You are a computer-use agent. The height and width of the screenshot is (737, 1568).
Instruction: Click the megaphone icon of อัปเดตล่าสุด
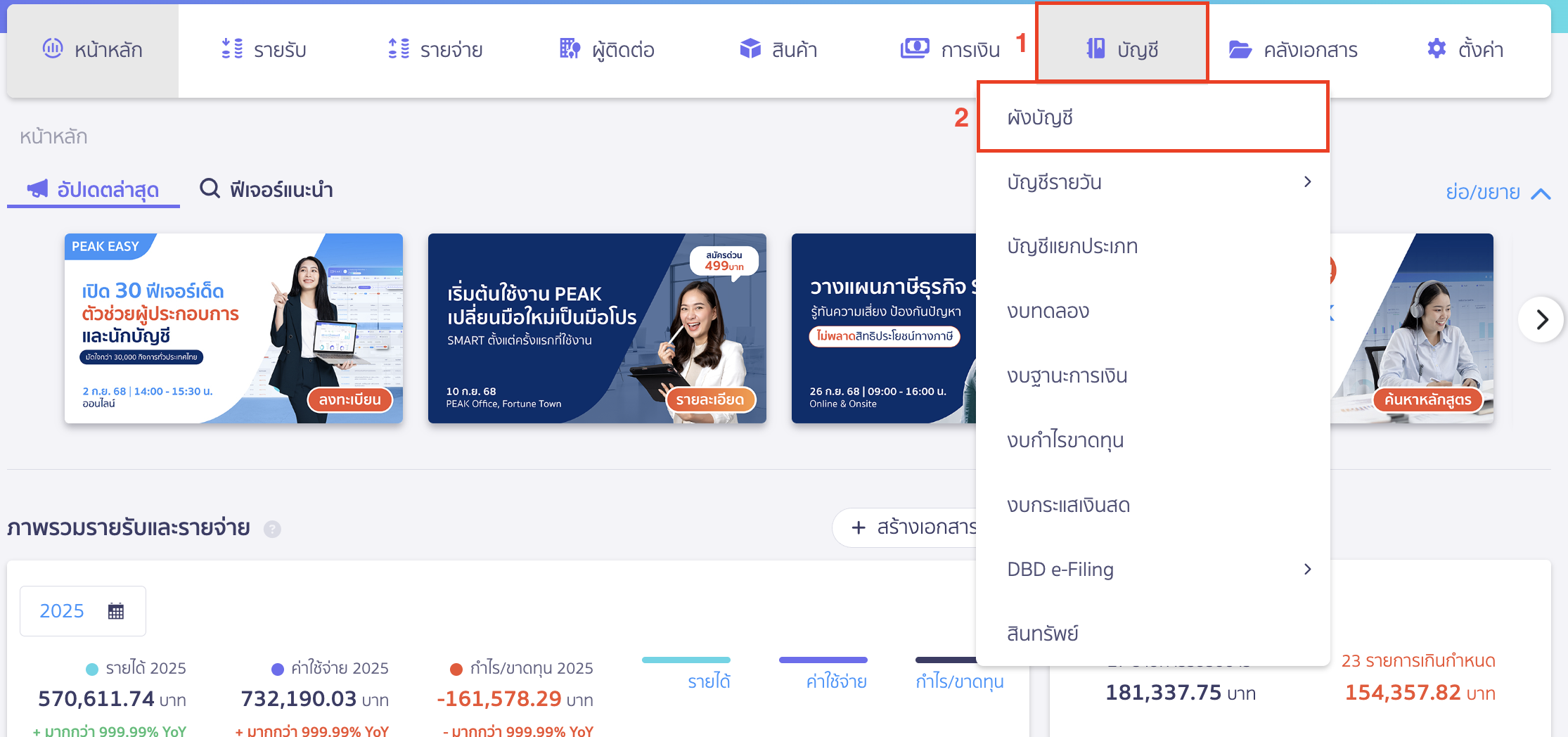(x=37, y=188)
